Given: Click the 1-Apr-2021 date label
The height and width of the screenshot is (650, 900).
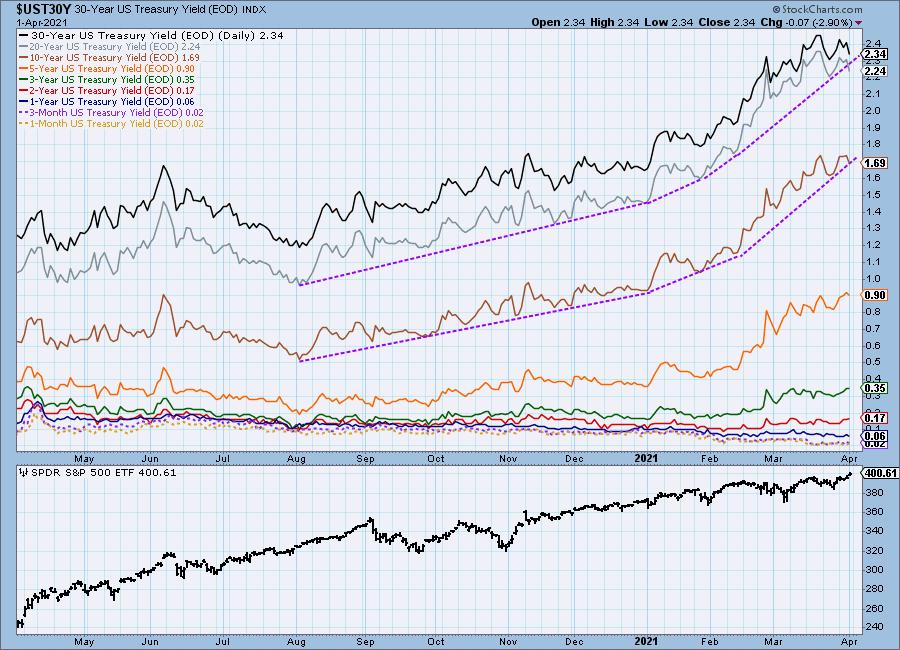Looking at the screenshot, I should click(x=42, y=22).
